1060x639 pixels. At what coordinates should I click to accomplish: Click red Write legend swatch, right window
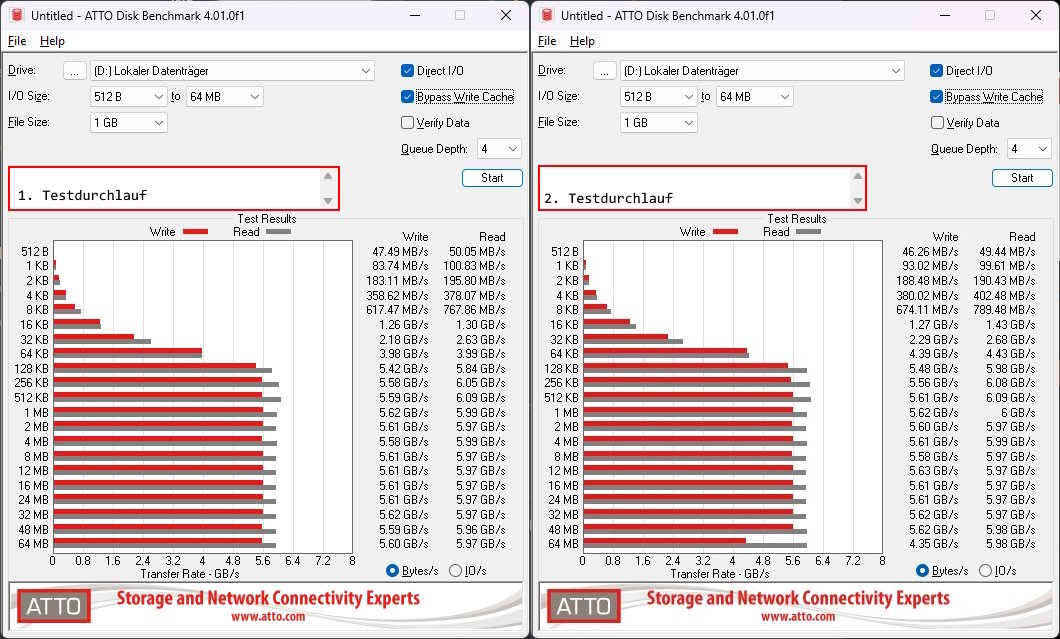(x=725, y=232)
